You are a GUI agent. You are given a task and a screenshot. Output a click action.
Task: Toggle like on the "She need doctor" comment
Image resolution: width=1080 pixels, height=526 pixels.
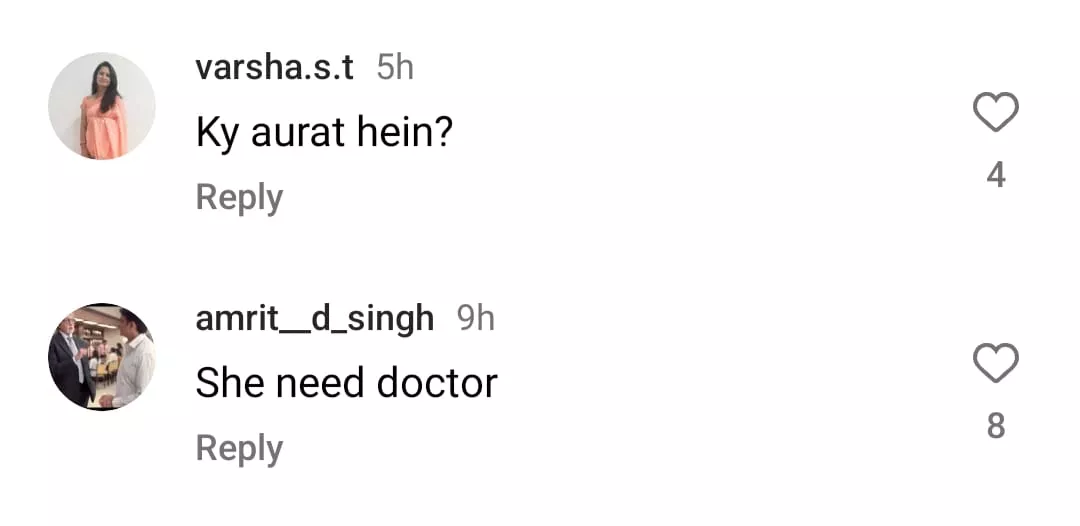[x=995, y=364]
